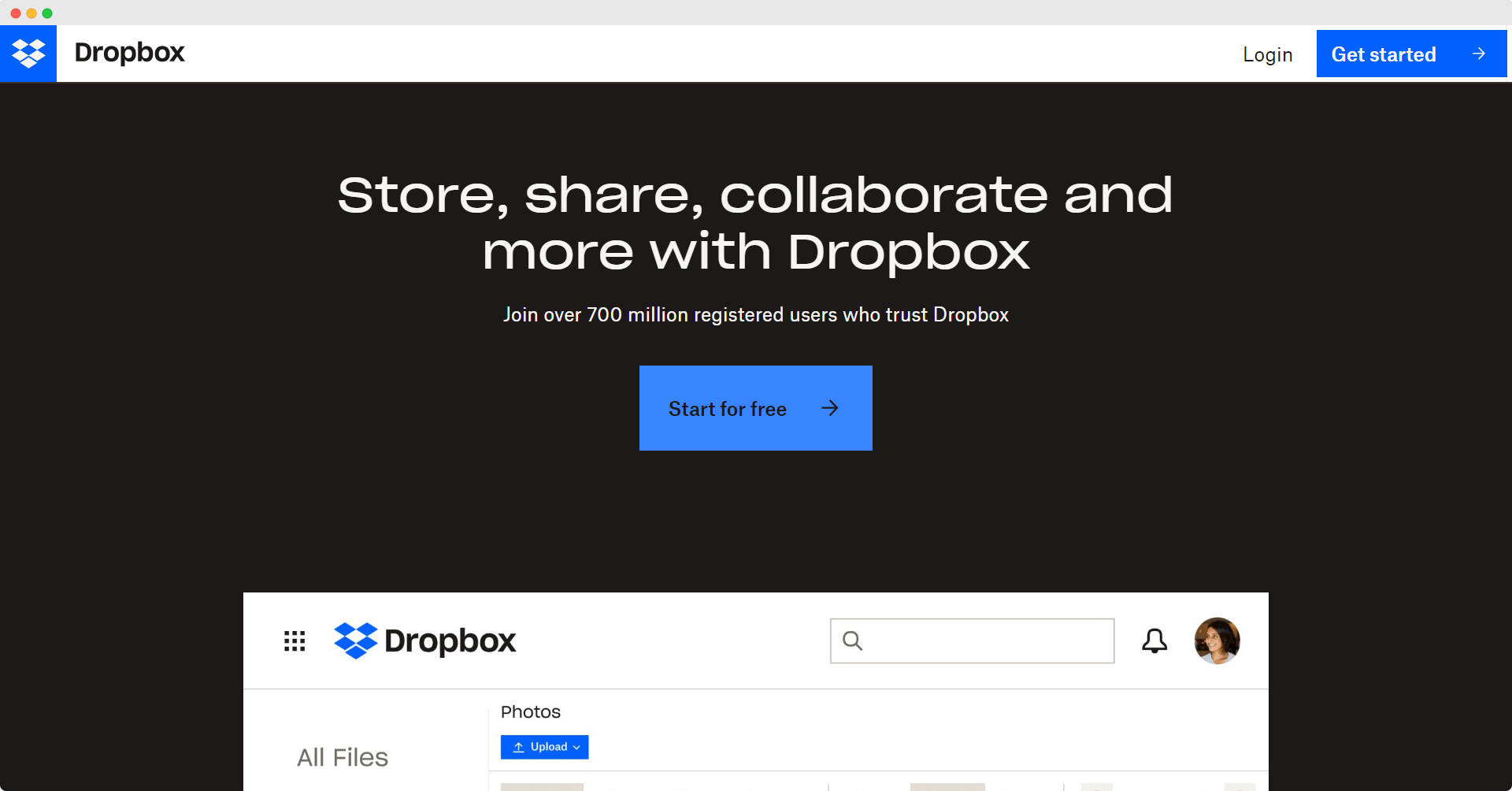The height and width of the screenshot is (791, 1512).
Task: Click the yellow macOS minimize button
Action: 31,13
